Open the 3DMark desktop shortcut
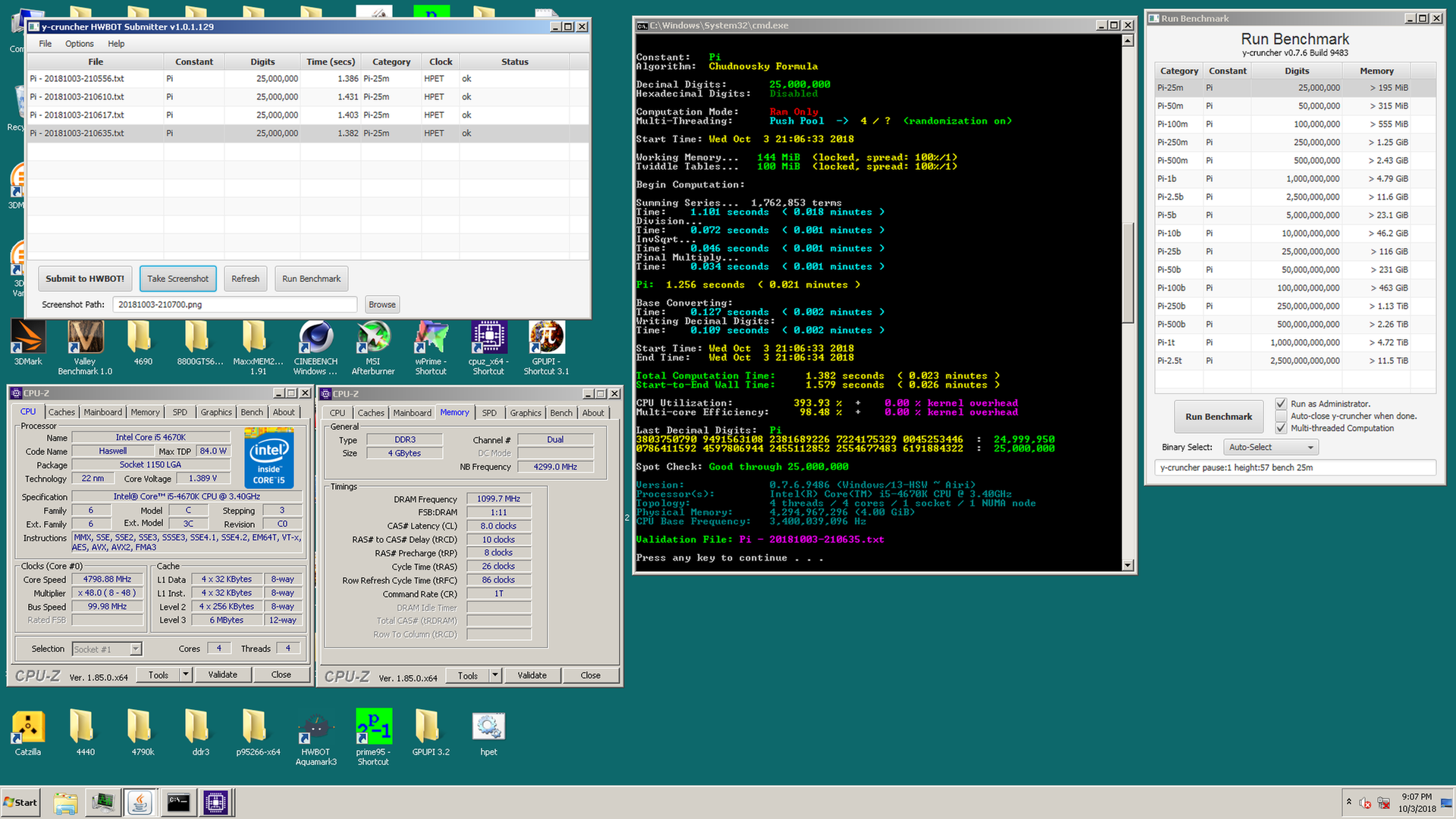 28,343
